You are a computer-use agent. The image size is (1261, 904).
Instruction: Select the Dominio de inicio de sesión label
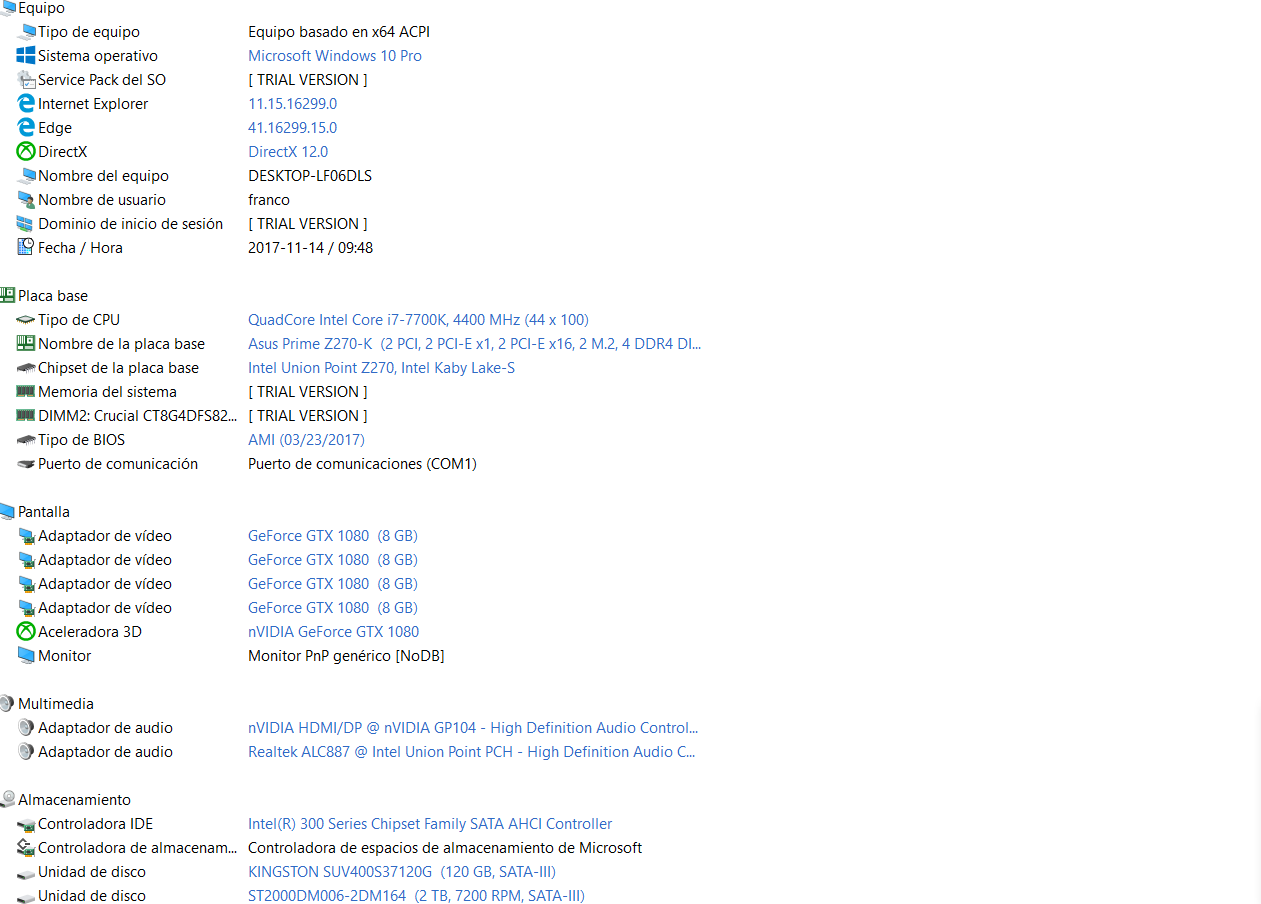pos(131,224)
